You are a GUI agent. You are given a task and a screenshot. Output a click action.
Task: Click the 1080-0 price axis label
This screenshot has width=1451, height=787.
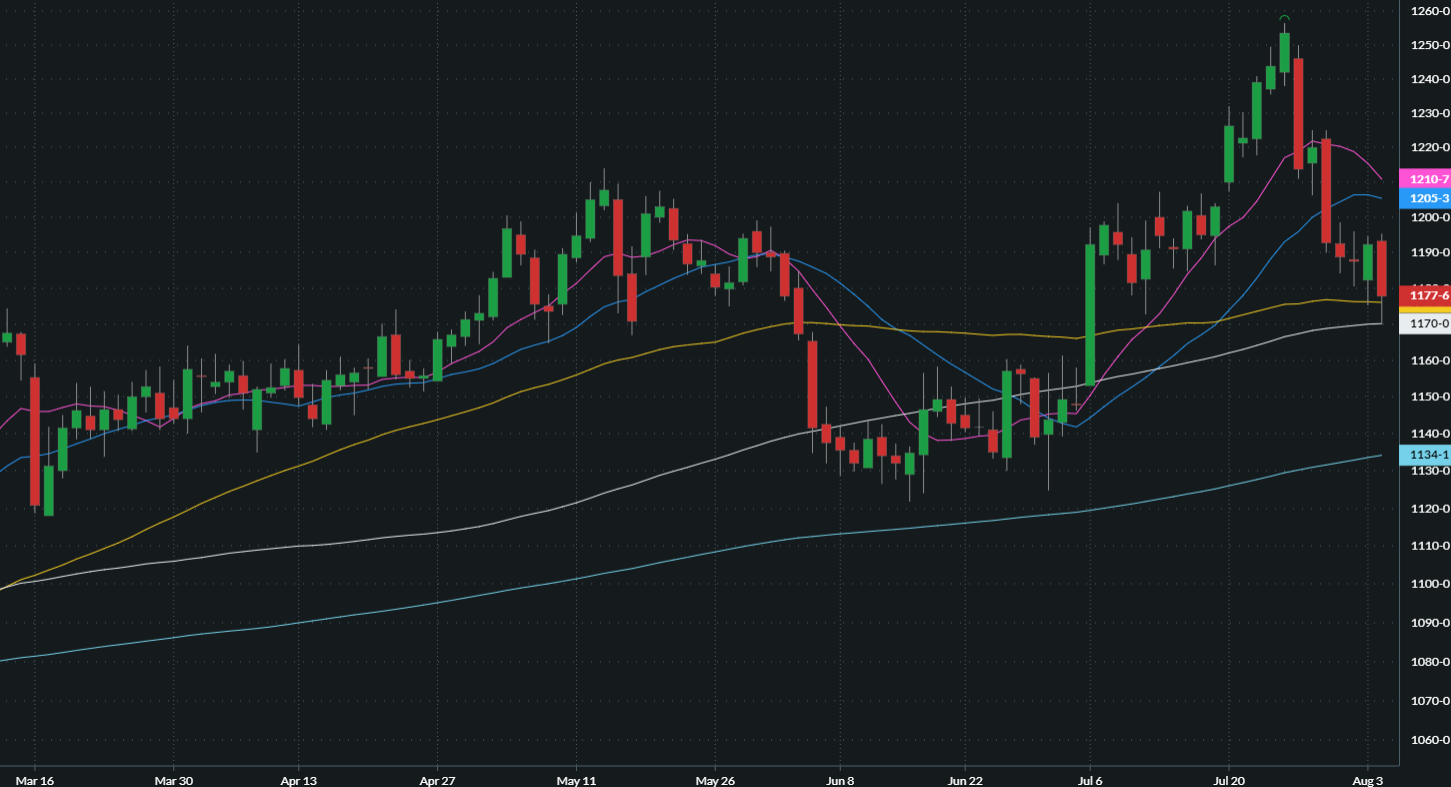pyautogui.click(x=1430, y=662)
